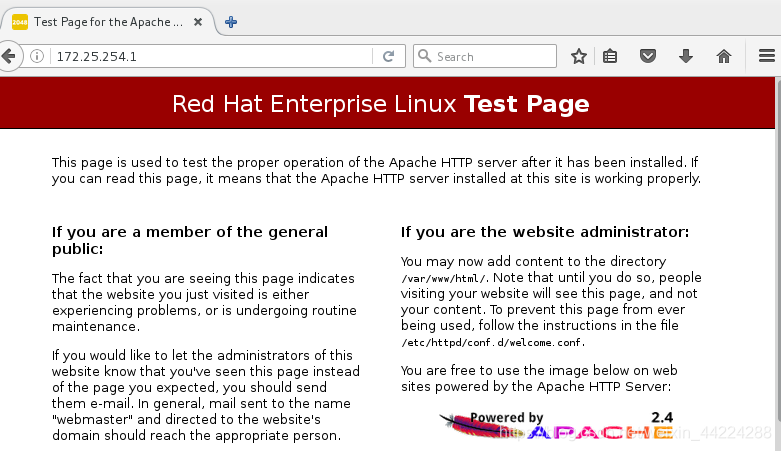The width and height of the screenshot is (781, 451).
Task: Select the Test Page for the Apache tab
Action: pos(108,22)
